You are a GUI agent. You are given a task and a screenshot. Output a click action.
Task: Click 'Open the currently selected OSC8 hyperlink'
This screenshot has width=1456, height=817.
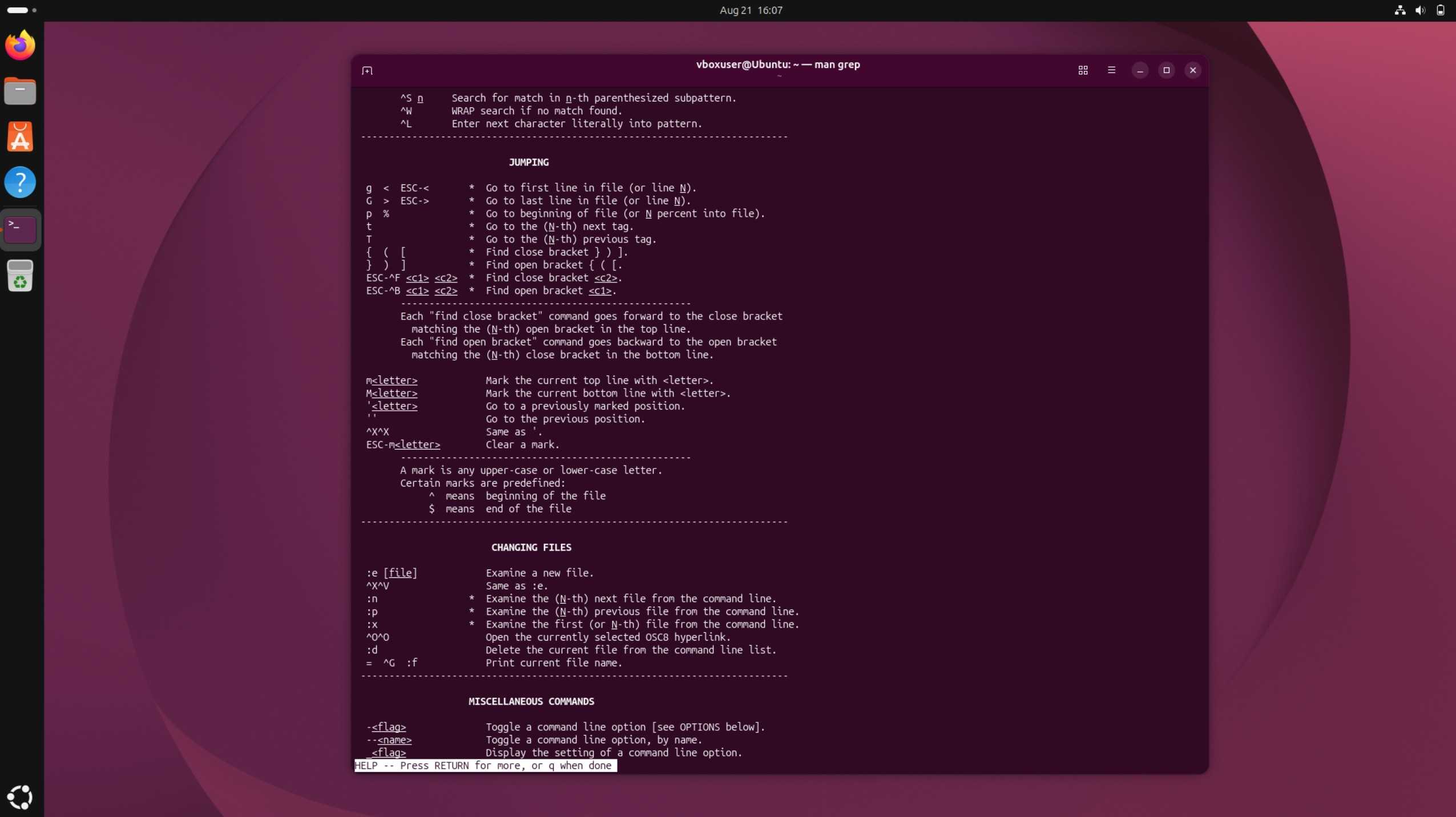tap(608, 637)
